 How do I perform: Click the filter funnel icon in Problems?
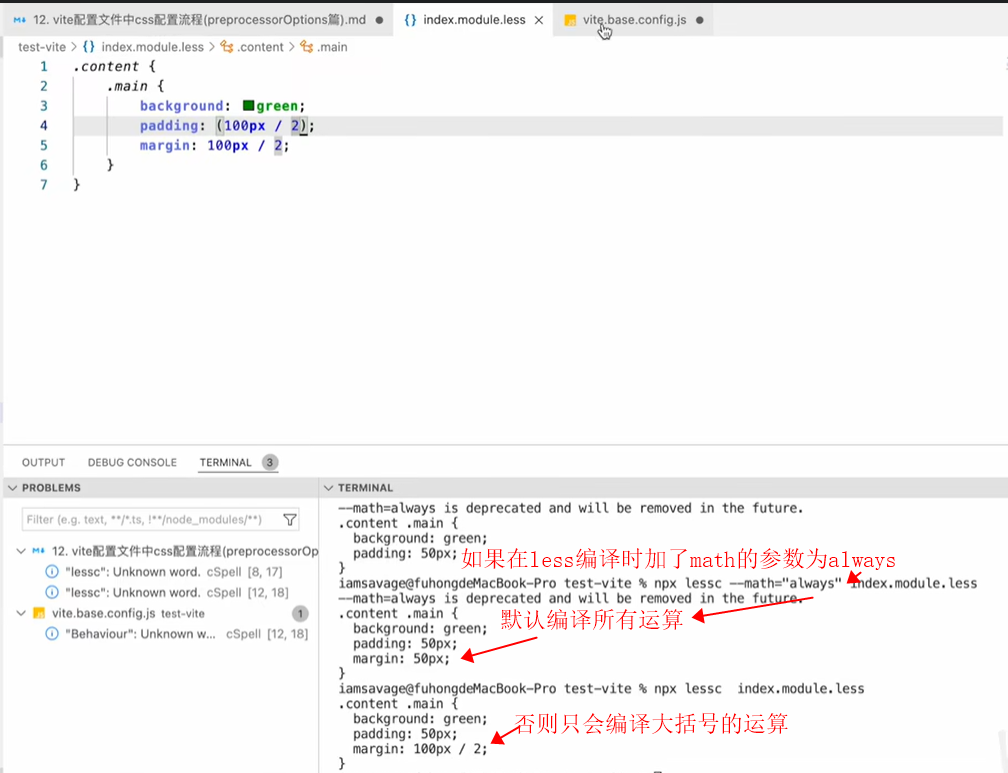[290, 520]
